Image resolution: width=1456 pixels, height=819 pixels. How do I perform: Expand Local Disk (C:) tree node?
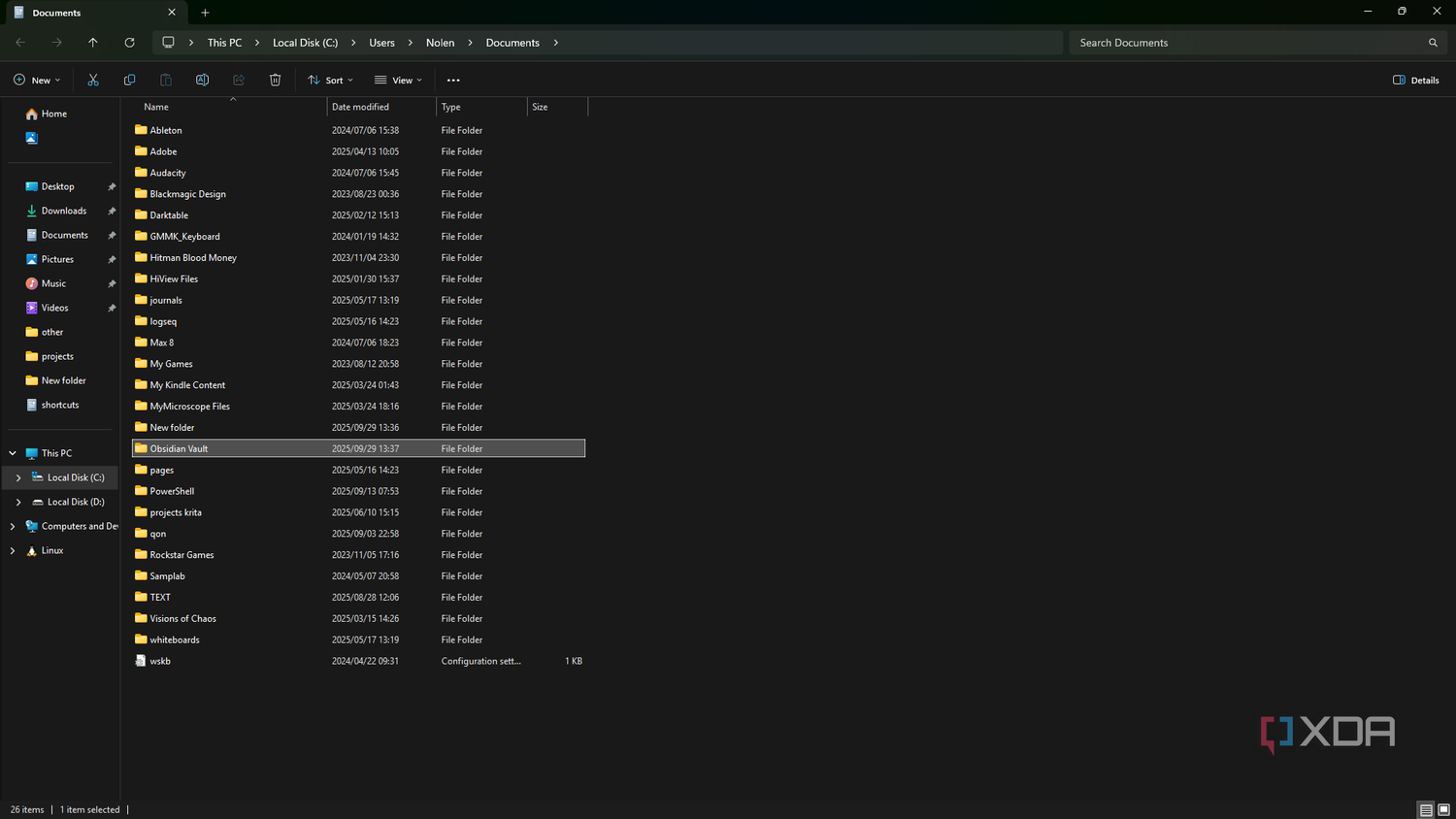point(18,477)
